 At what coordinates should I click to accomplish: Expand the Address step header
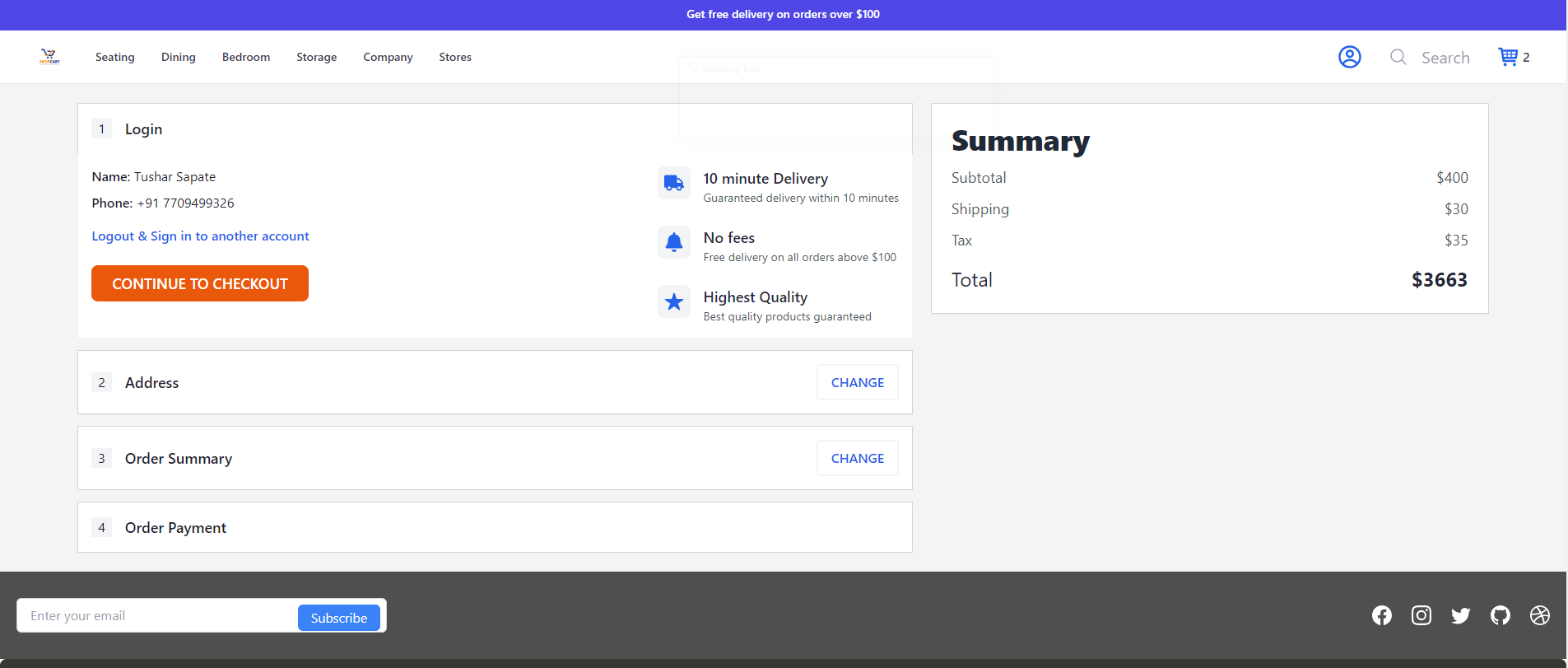[495, 382]
